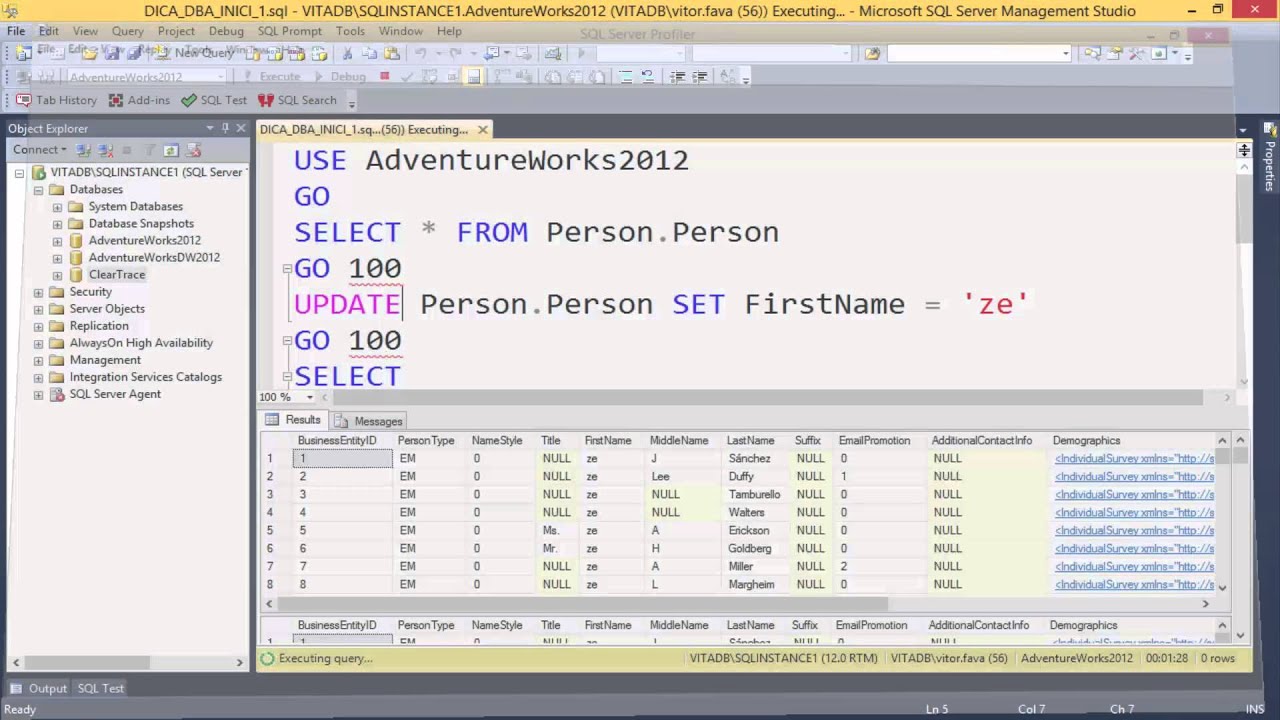
Task: Launch SQL Test from the toolbar
Action: [214, 100]
